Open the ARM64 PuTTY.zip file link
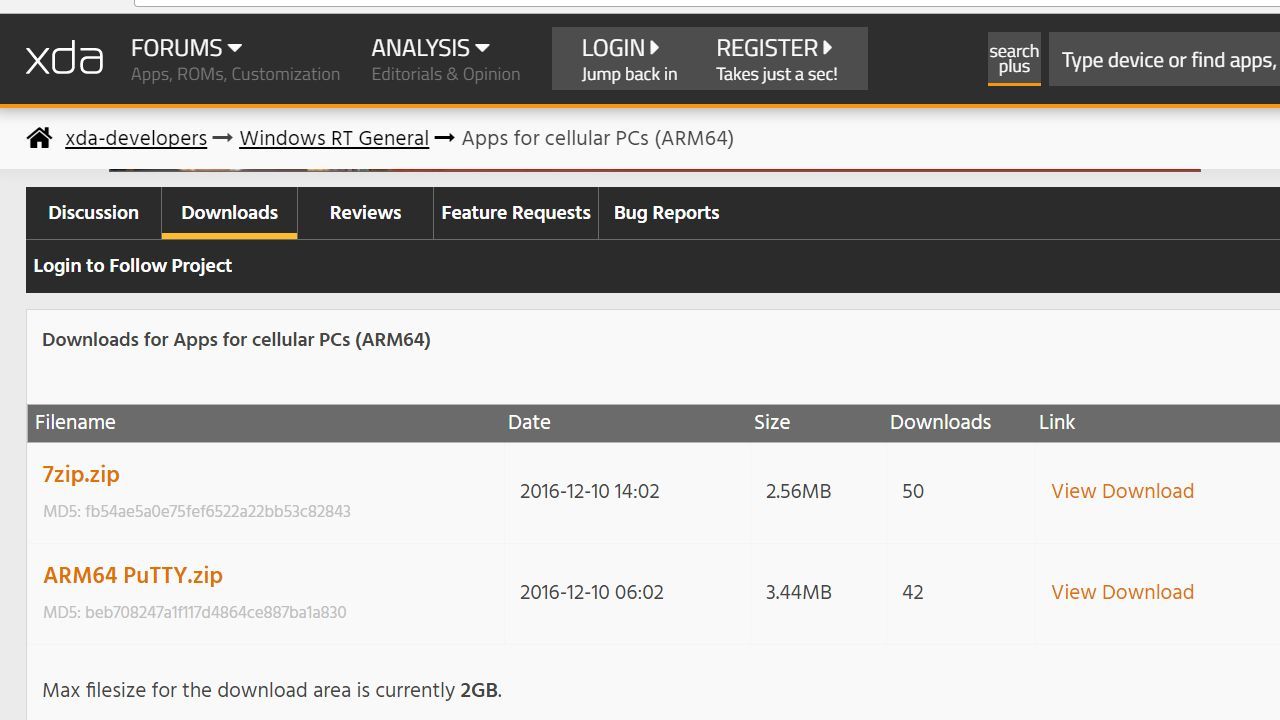This screenshot has width=1280, height=720. [x=133, y=575]
